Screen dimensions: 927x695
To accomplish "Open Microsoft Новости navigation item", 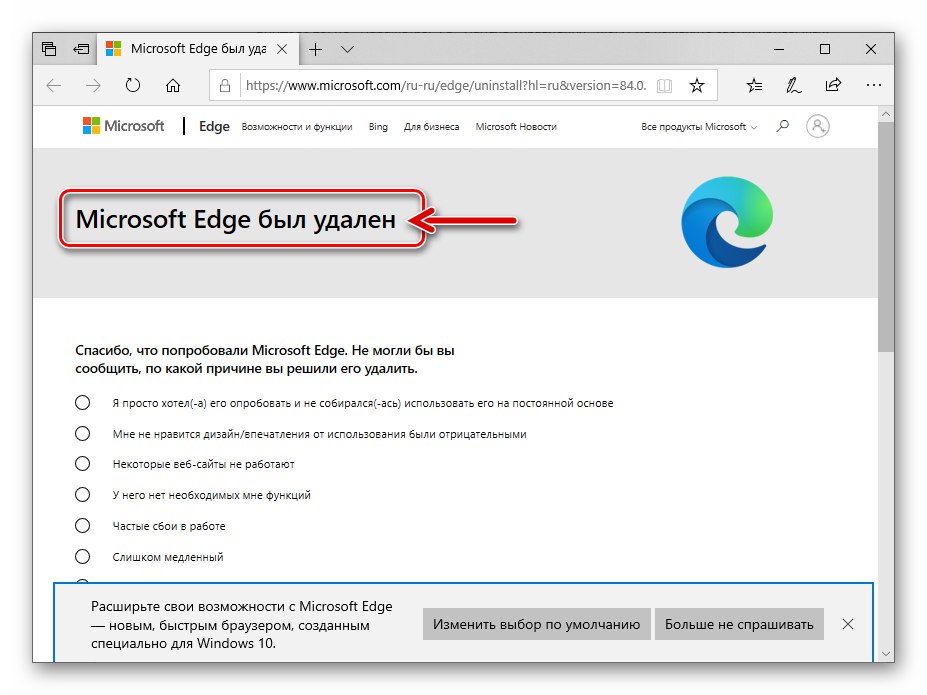I will coord(516,126).
